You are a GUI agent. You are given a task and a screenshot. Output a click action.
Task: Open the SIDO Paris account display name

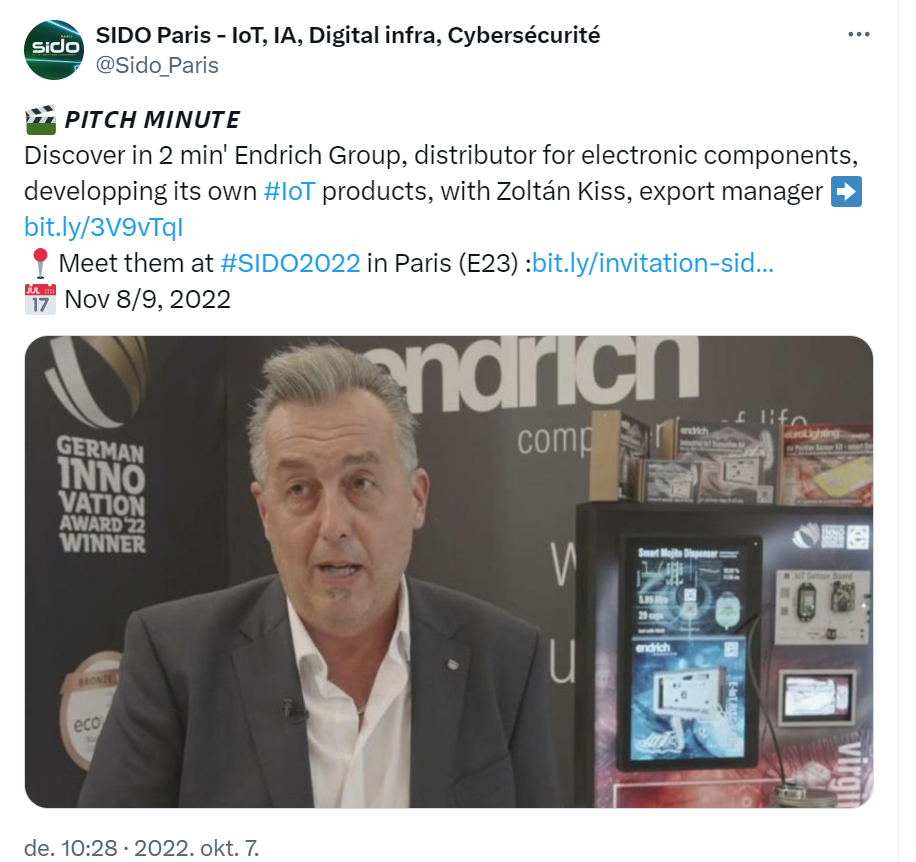[348, 35]
